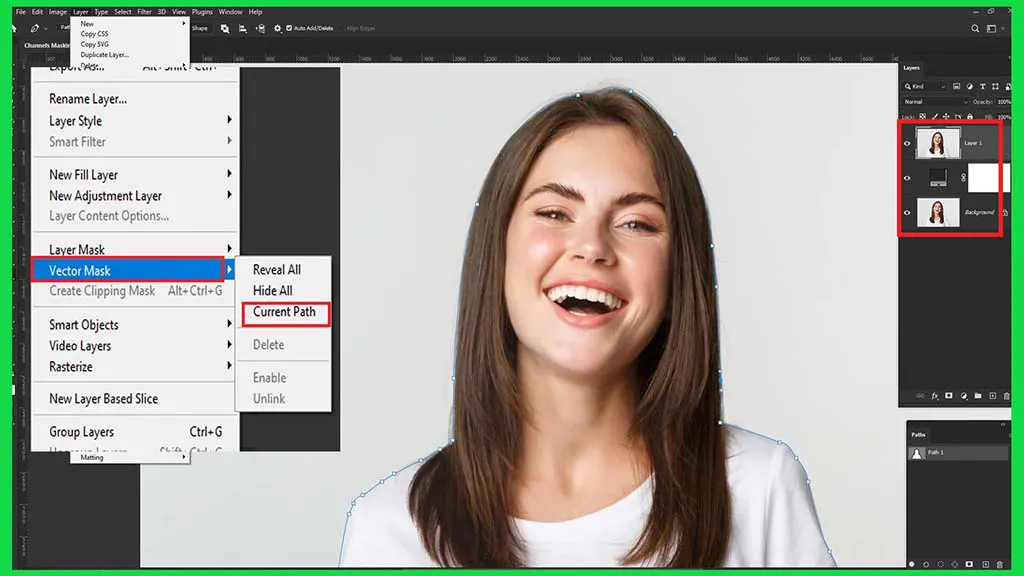The image size is (1024, 576).
Task: Expand the New Adjustment Layer submenu
Action: click(x=229, y=195)
